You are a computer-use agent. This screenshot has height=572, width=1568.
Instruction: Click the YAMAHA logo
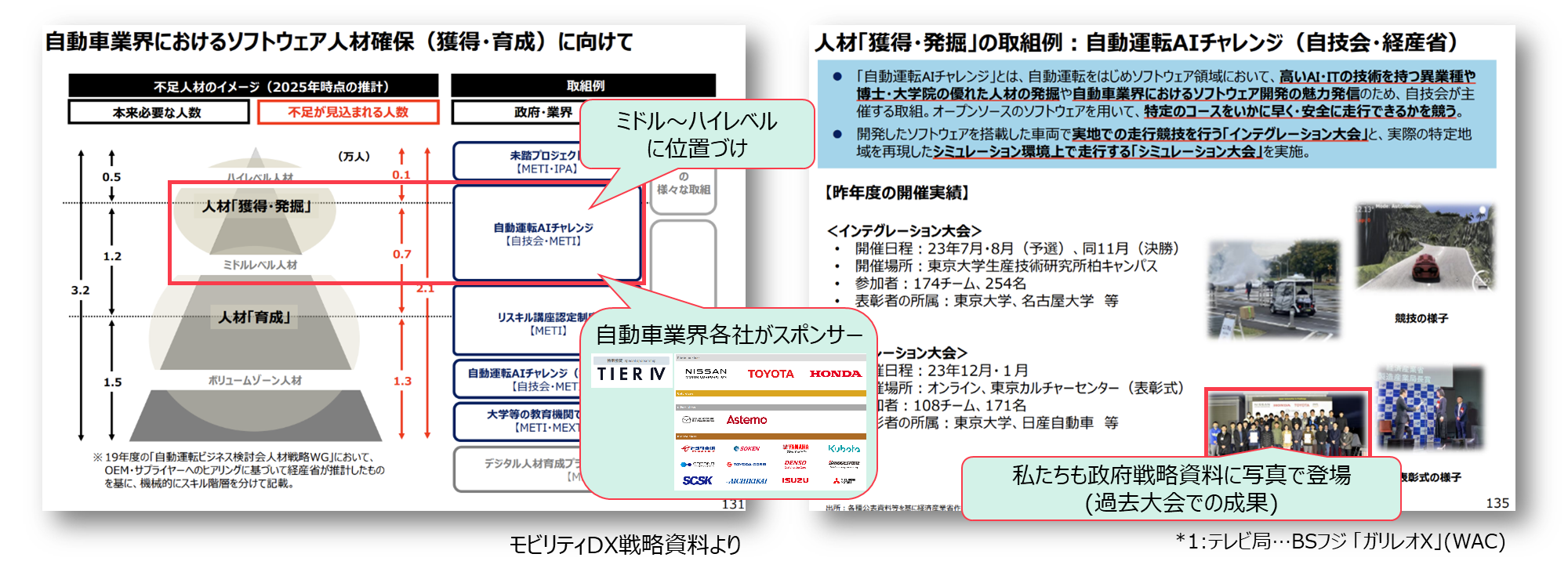pyautogui.click(x=795, y=448)
